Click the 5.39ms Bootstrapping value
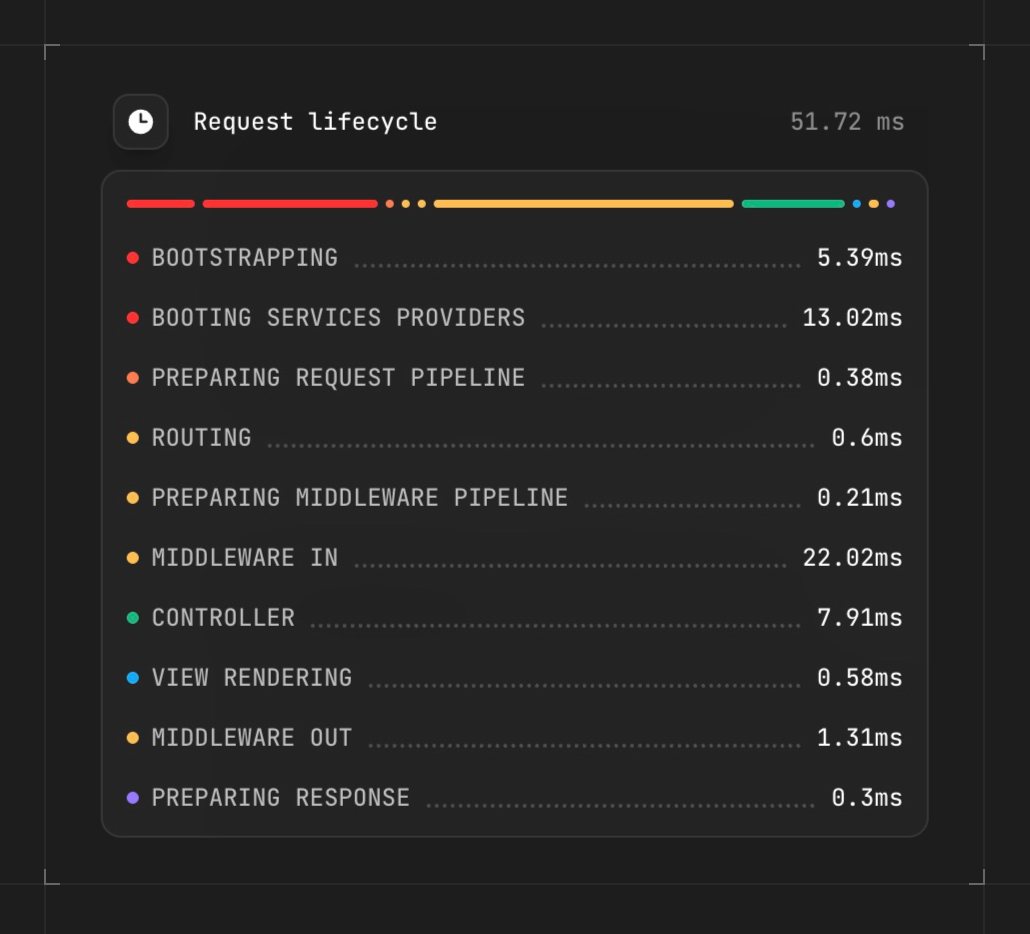This screenshot has width=1030, height=934. tap(859, 257)
